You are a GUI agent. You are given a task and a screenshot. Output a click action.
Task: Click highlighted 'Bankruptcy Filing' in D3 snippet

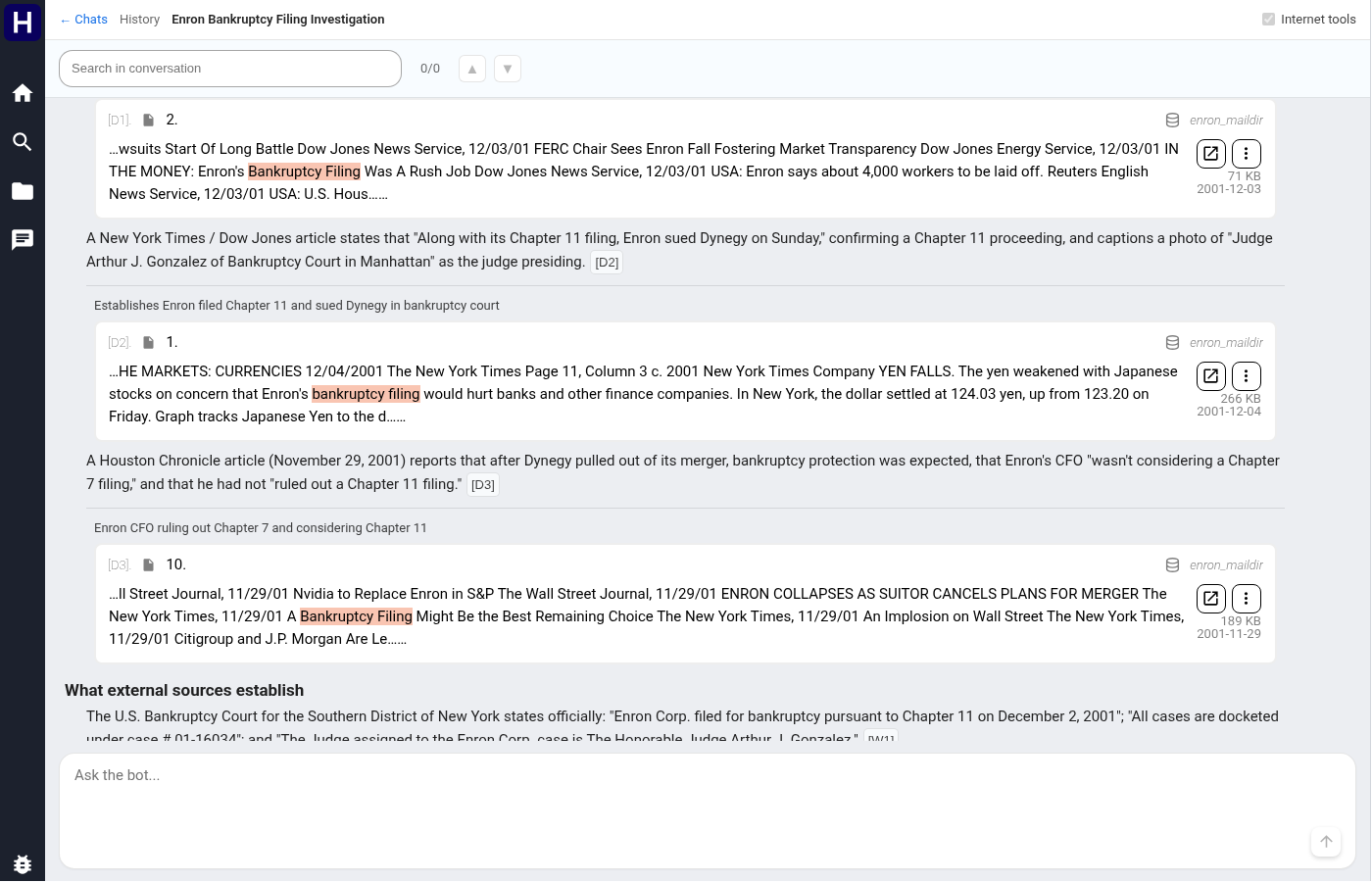pyautogui.click(x=356, y=616)
